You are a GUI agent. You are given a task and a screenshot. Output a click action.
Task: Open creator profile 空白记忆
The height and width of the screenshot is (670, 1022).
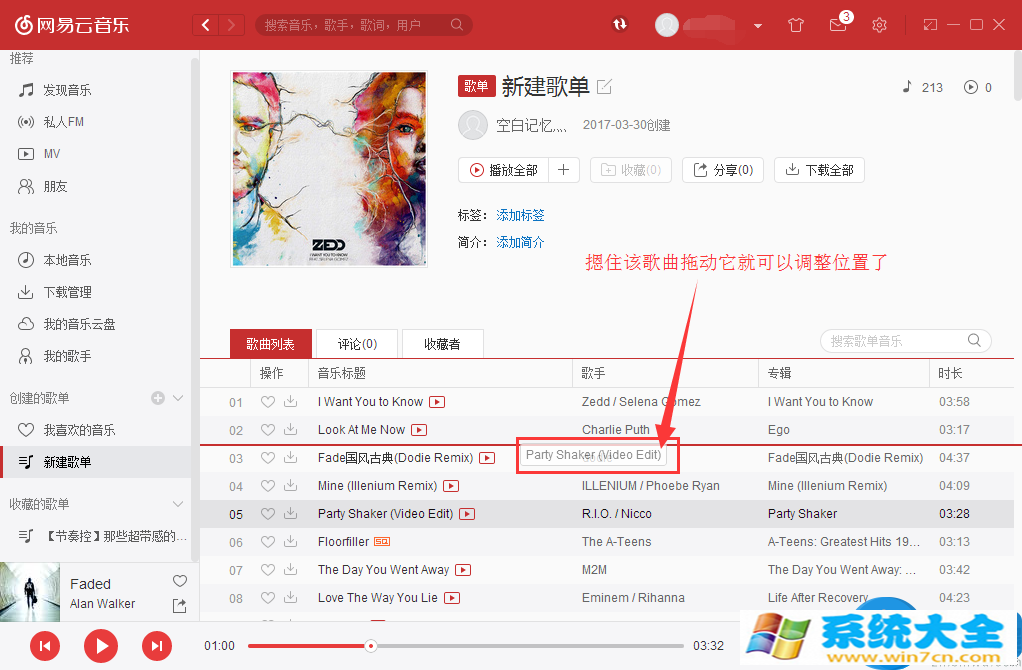tap(531, 125)
